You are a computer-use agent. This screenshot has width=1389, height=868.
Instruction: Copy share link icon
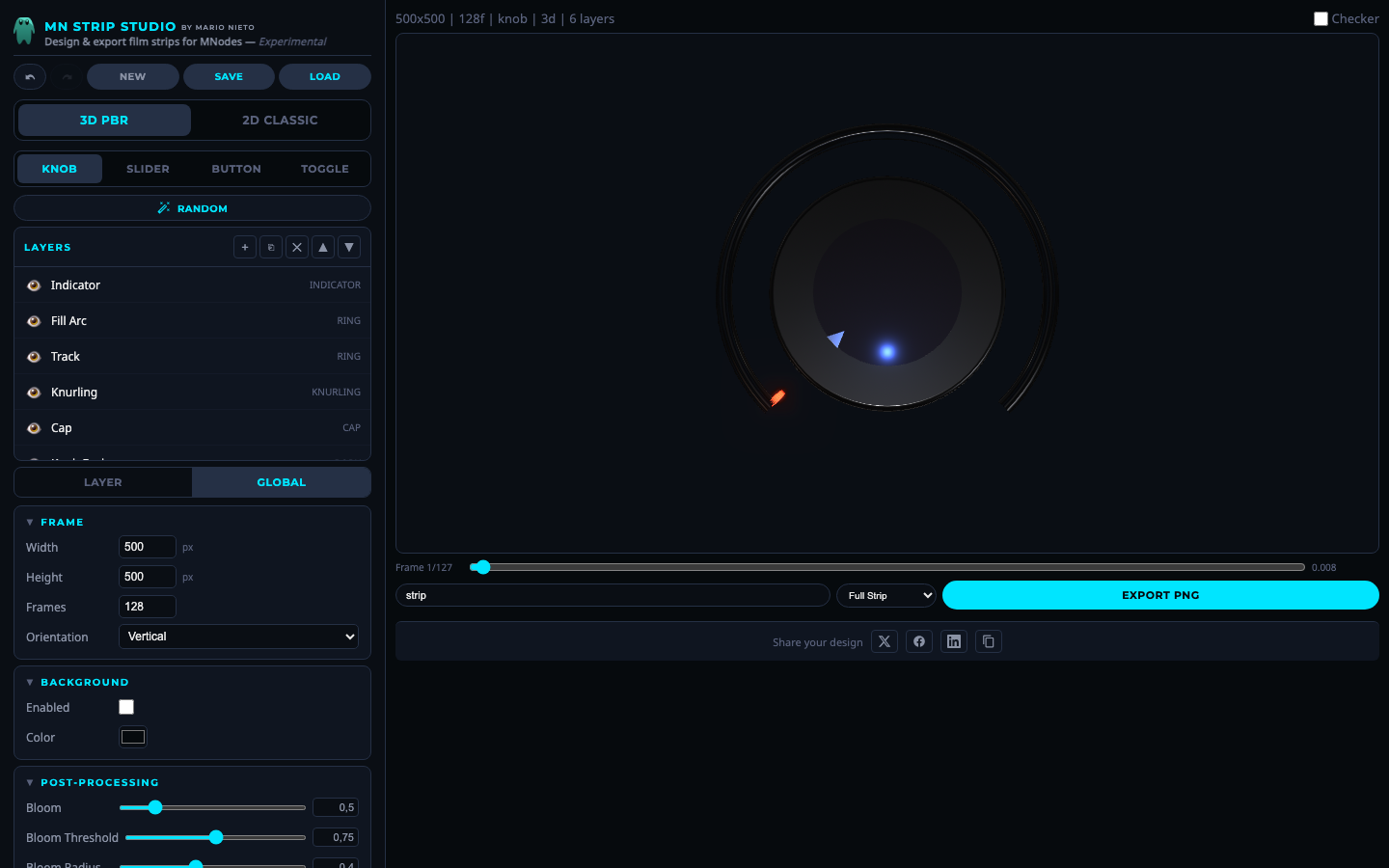[989, 641]
